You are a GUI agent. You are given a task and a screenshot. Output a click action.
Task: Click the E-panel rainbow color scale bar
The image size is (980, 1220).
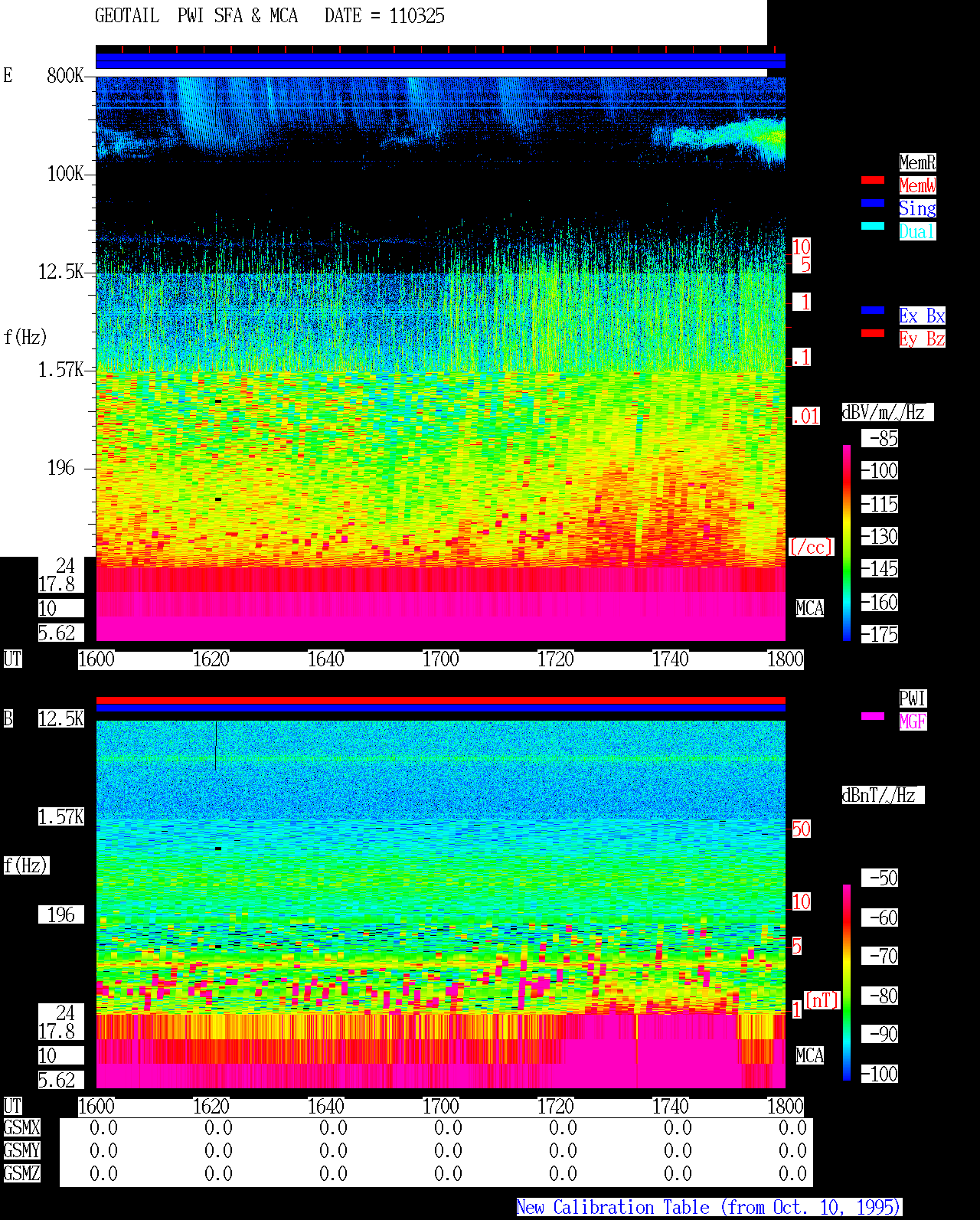pos(847,542)
